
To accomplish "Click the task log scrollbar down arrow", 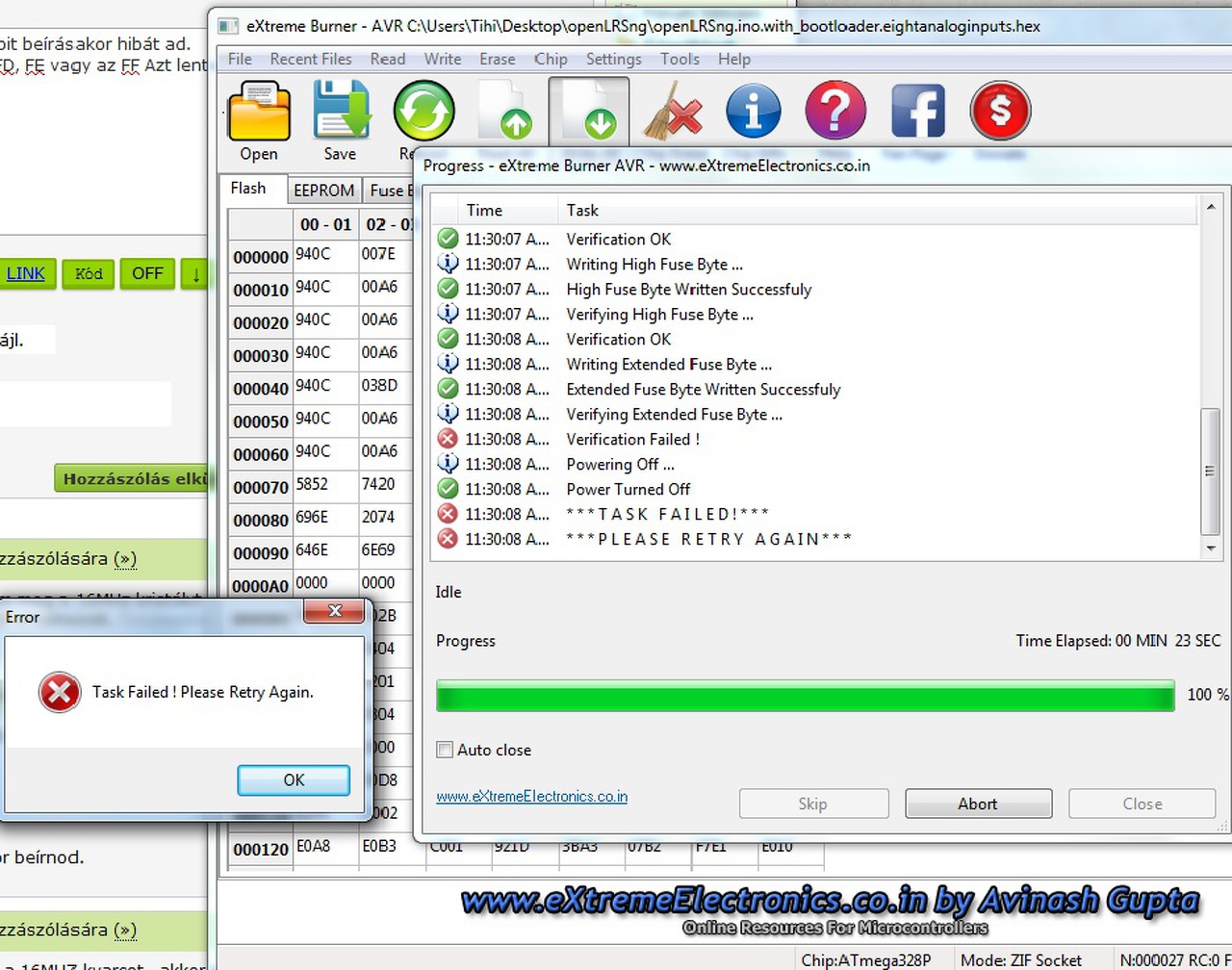I will tap(1210, 549).
